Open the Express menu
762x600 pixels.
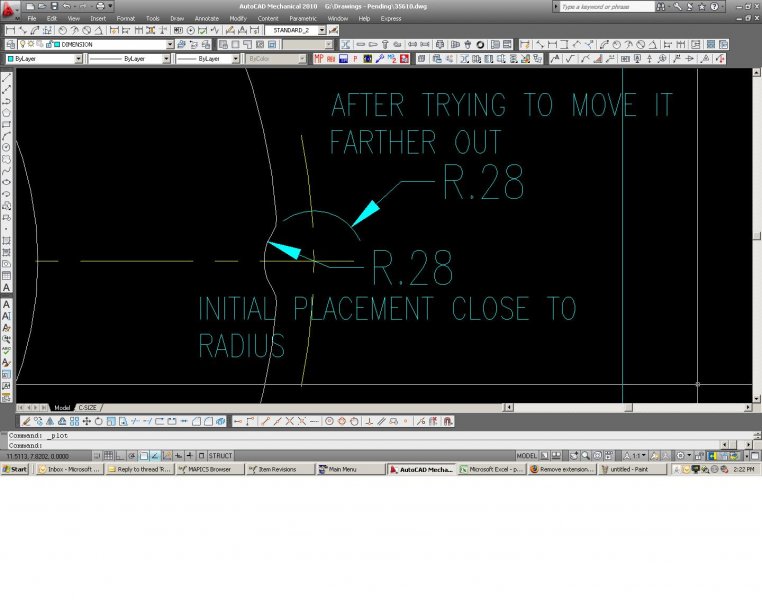[391, 18]
